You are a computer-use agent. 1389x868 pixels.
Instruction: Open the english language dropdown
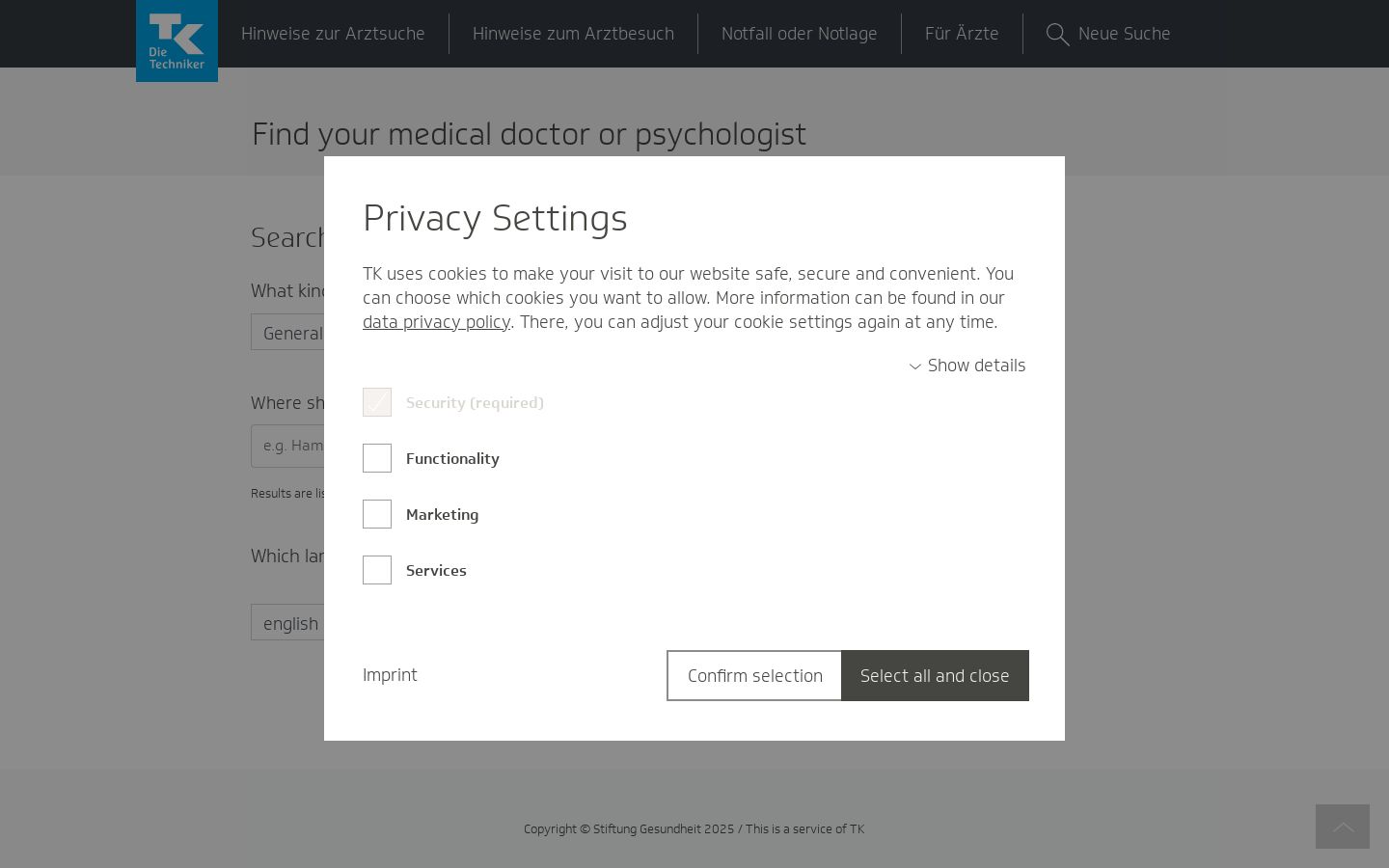point(287,623)
